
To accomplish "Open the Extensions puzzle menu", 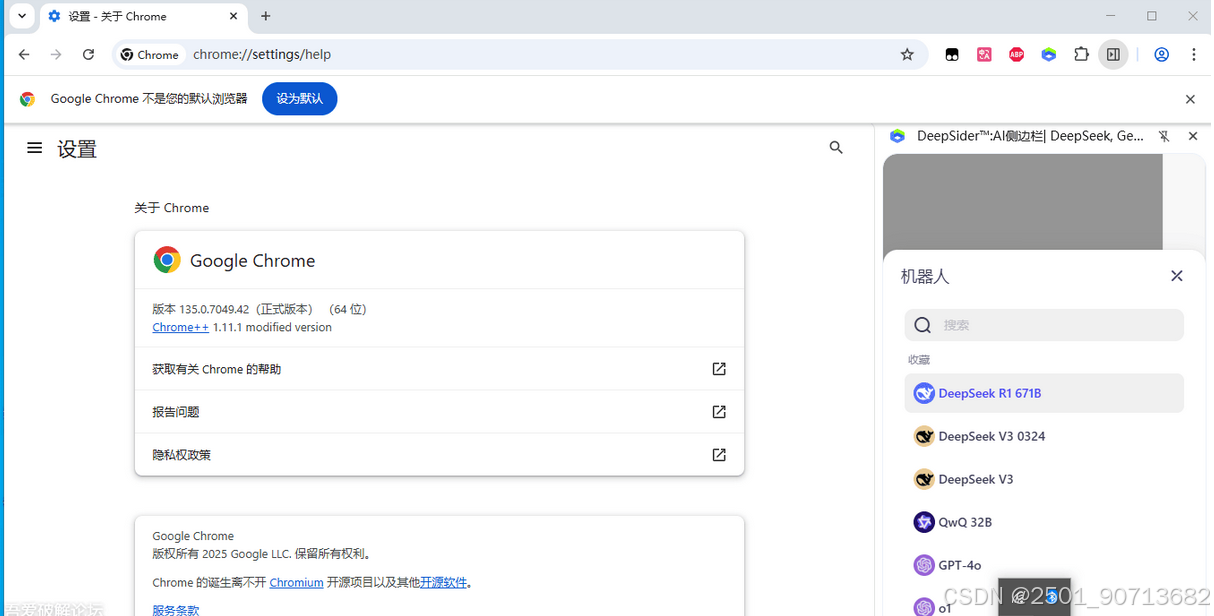I will (x=1081, y=55).
